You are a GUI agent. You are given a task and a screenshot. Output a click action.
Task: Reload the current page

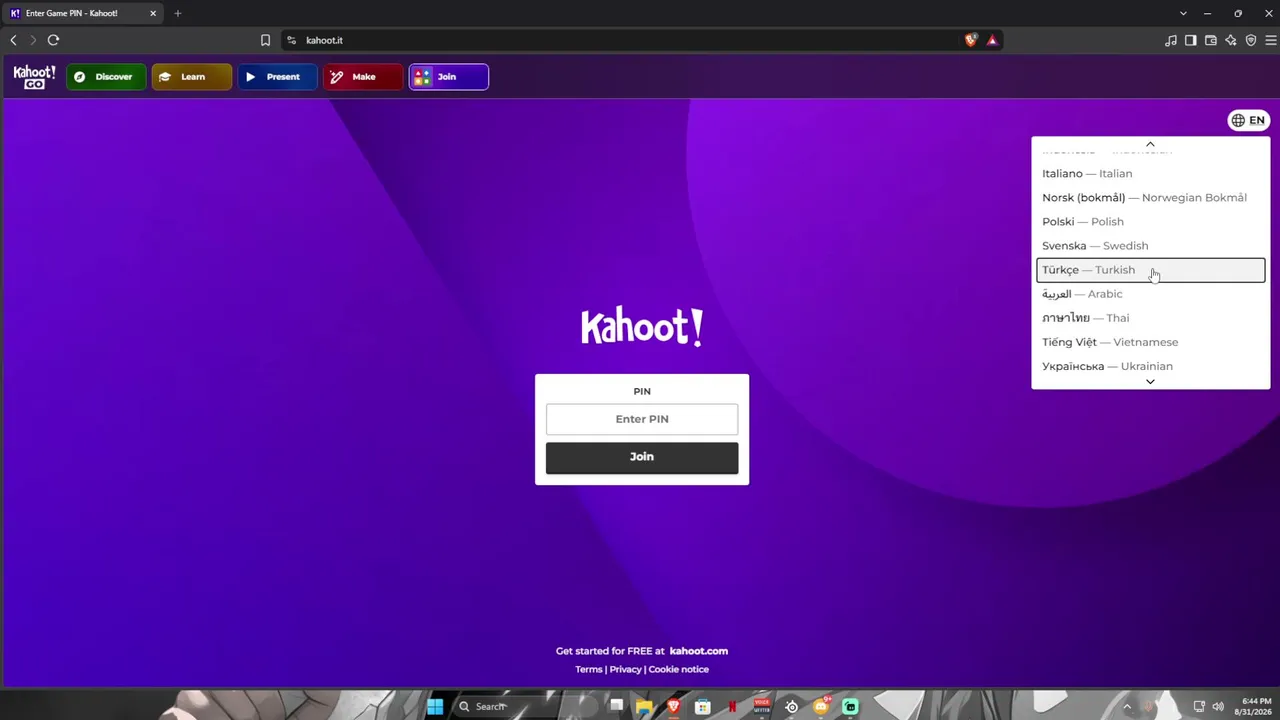[x=53, y=40]
